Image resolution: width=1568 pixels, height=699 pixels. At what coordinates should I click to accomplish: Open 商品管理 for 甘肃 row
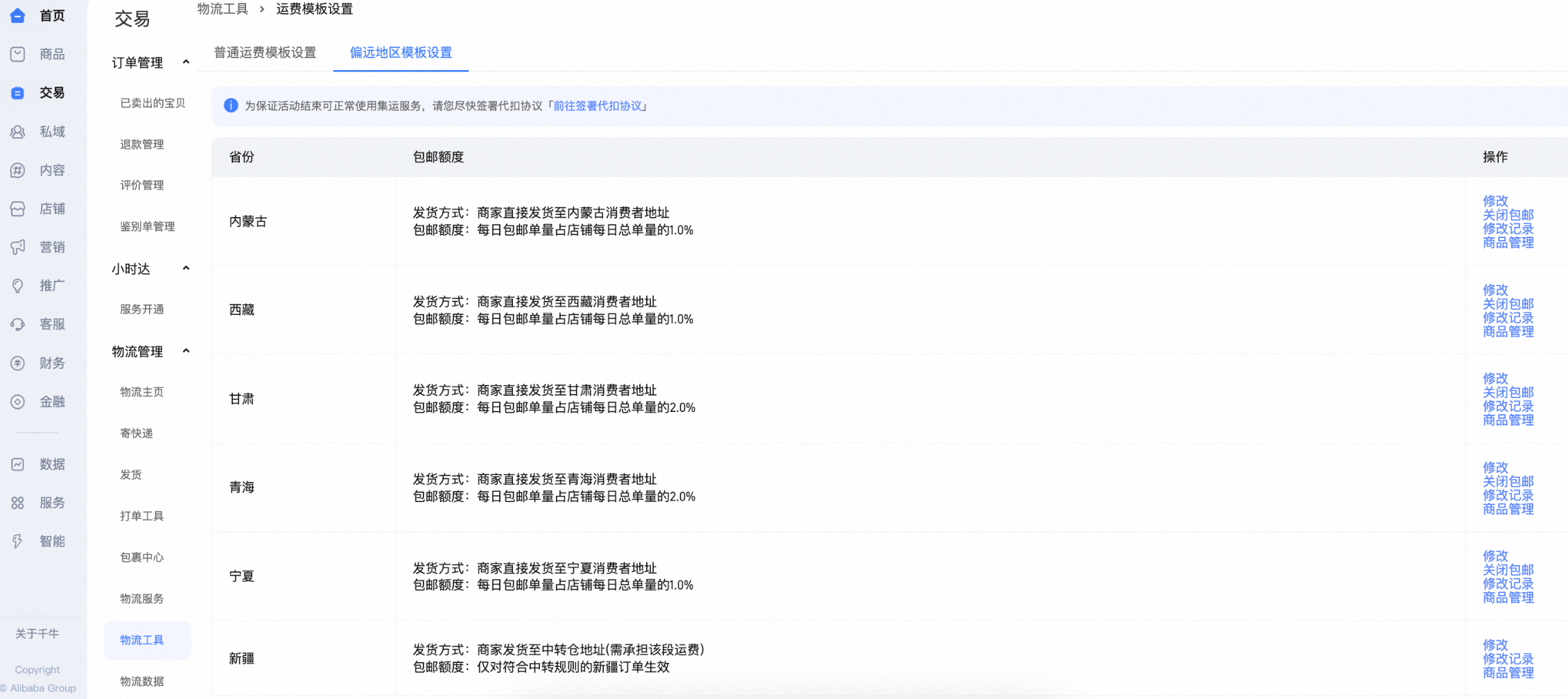1508,420
